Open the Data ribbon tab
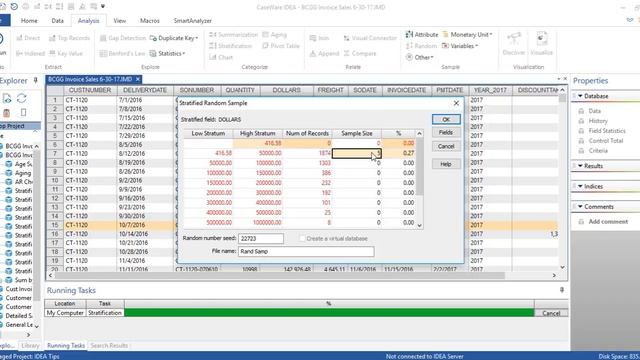This screenshot has height=360, width=640. [x=58, y=20]
